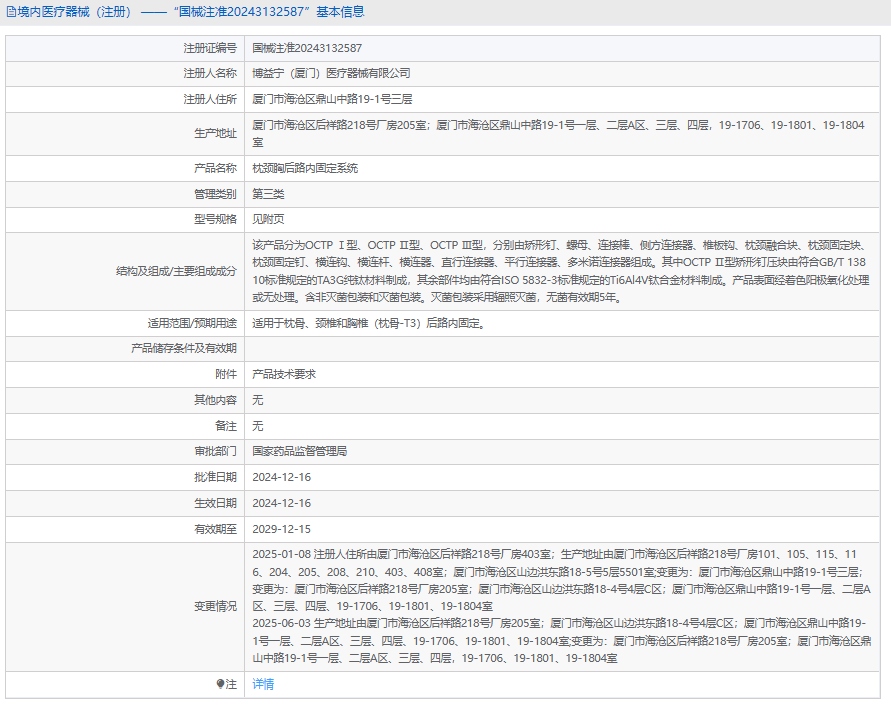Viewport: 891px width, 708px height.
Task: Open the 详情 link
Action: pyautogui.click(x=263, y=684)
